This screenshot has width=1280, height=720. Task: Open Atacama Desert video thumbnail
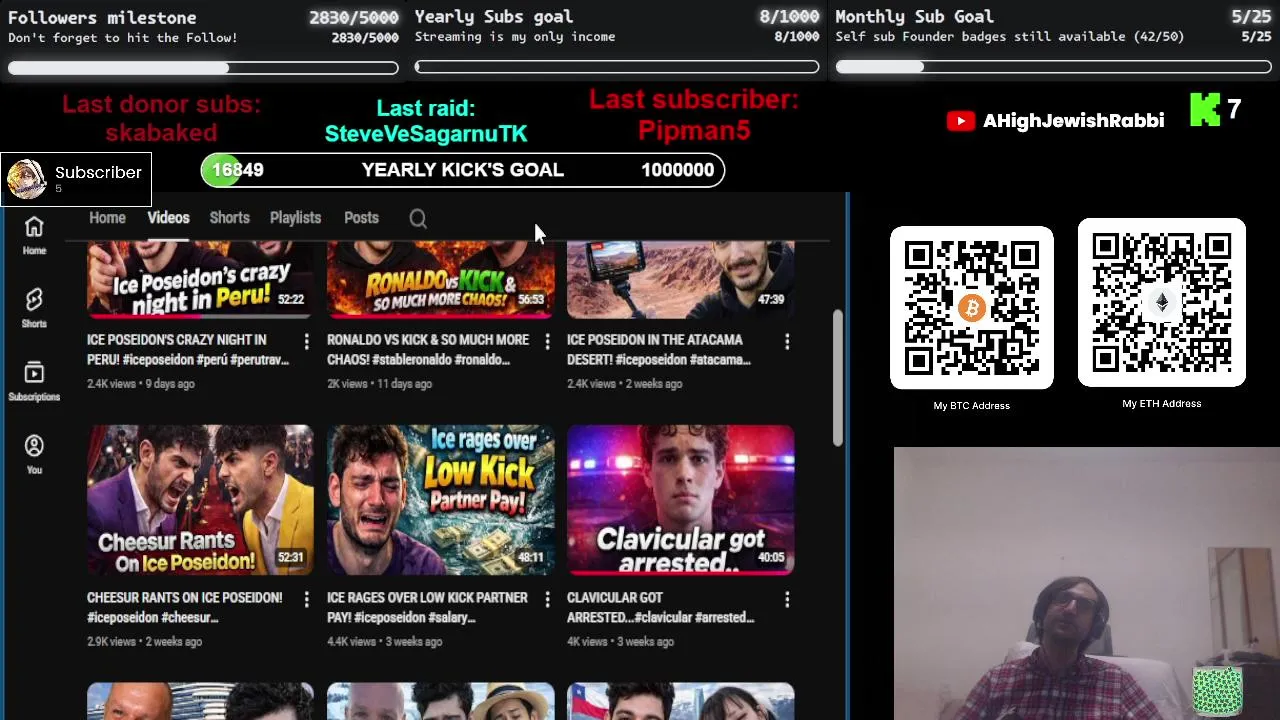(680, 279)
